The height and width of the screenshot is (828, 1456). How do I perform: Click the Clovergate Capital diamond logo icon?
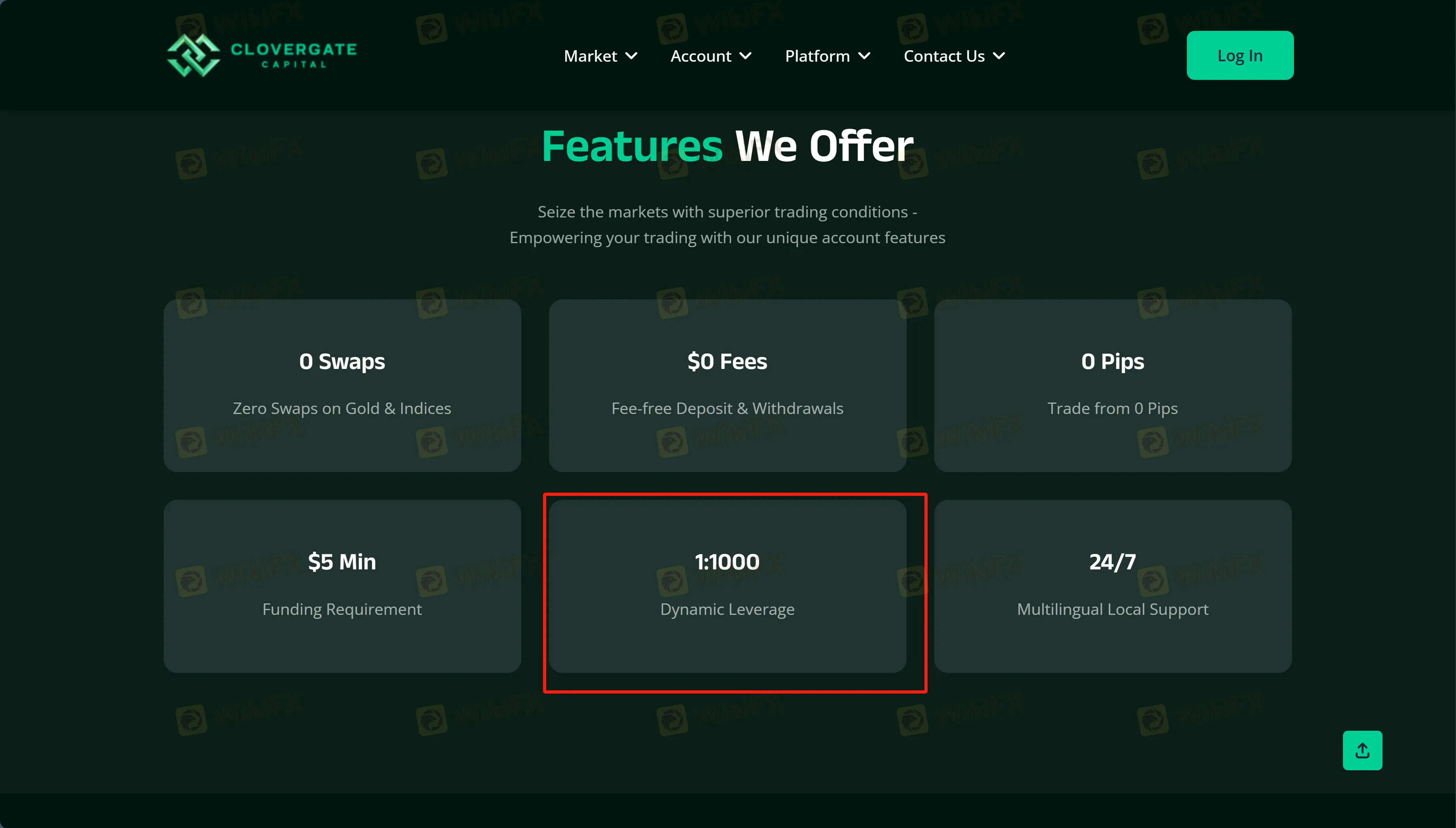[x=193, y=55]
